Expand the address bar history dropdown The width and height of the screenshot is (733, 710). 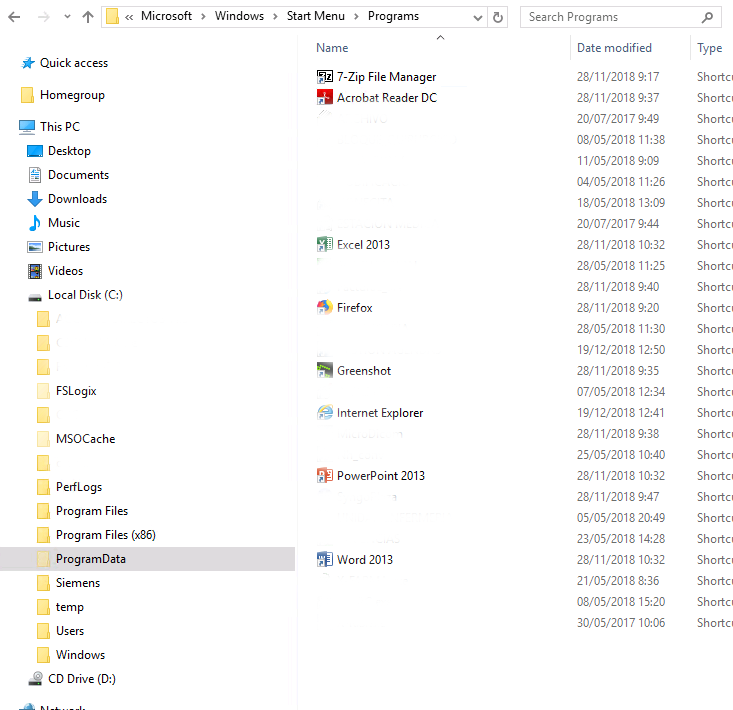coord(476,17)
